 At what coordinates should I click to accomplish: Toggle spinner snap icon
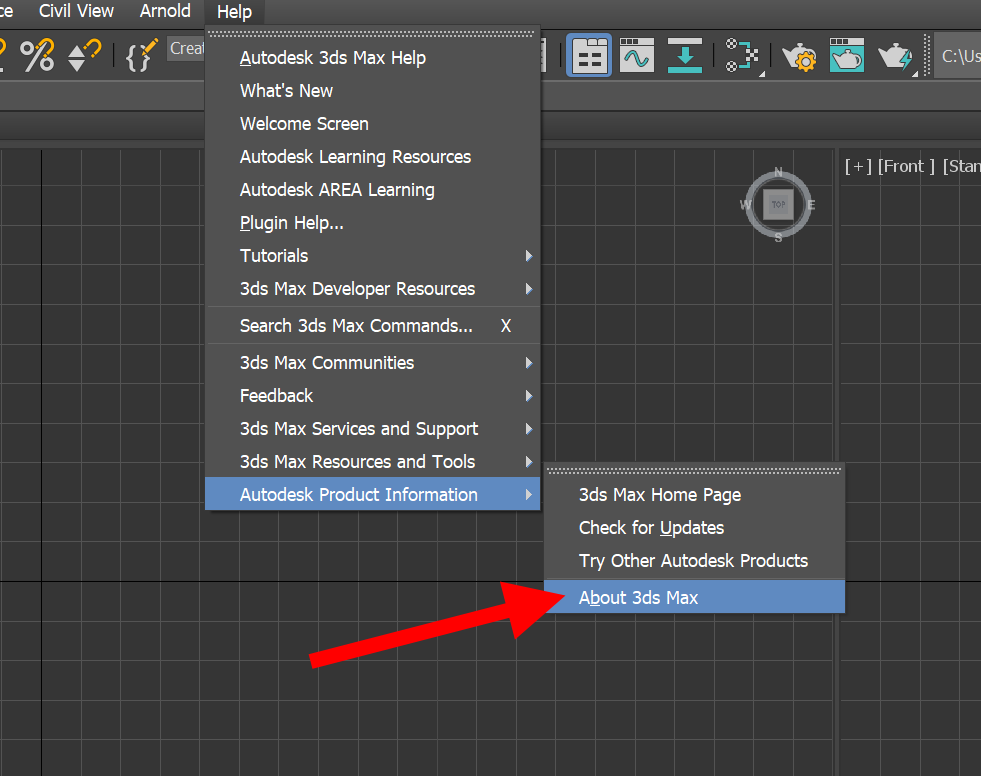[84, 56]
